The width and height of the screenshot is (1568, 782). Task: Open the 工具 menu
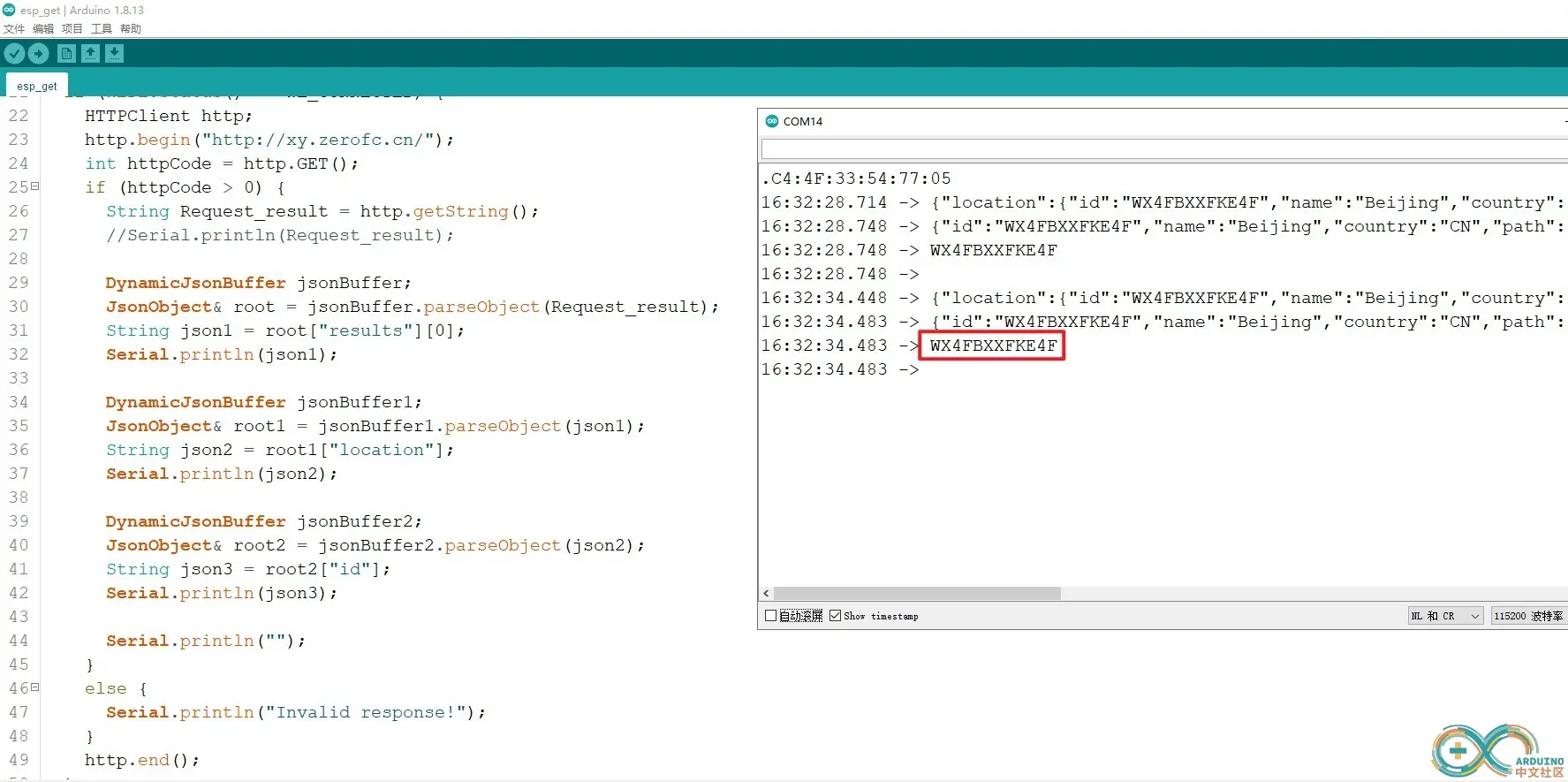(x=102, y=28)
